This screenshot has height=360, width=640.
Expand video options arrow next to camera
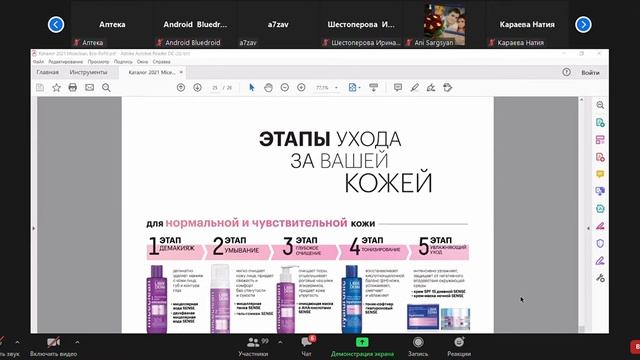[x=77, y=342]
